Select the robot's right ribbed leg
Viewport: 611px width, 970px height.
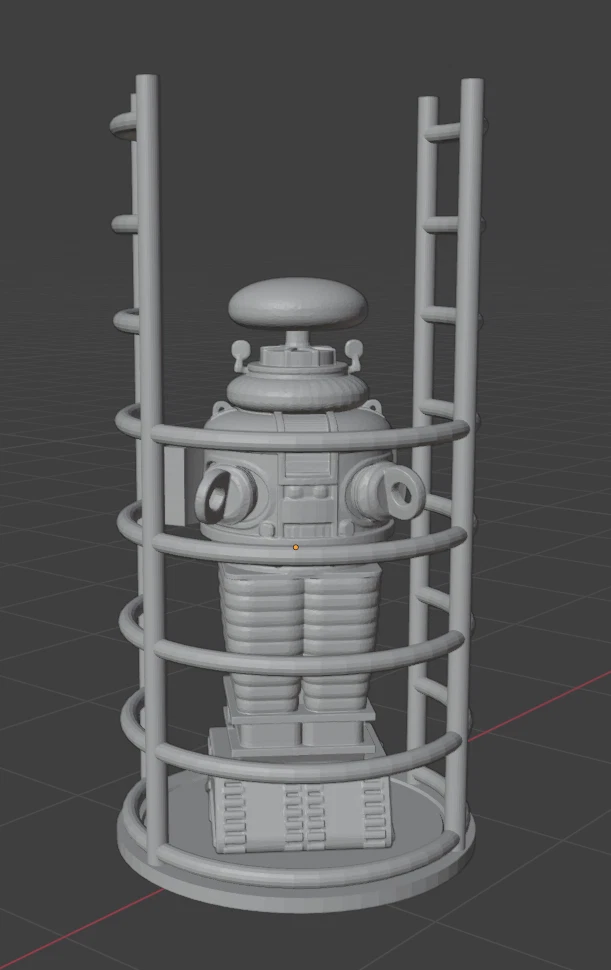pos(336,620)
